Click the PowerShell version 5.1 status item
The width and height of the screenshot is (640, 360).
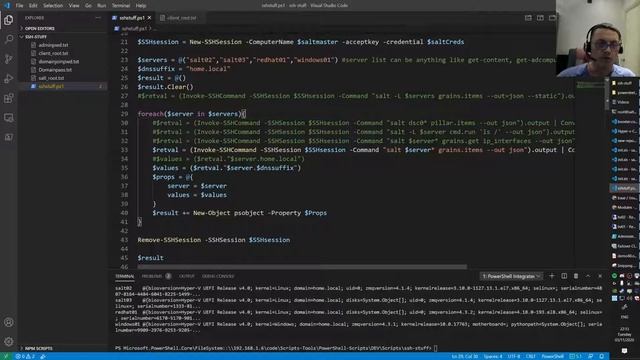point(576,356)
